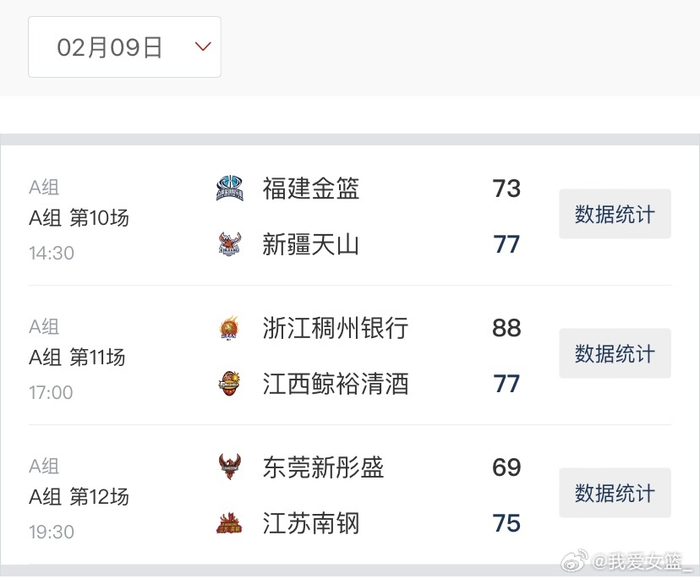Click the Dongguan Xintongsheng (东莞新彤盛) team logo
This screenshot has width=700, height=579.
click(x=230, y=467)
